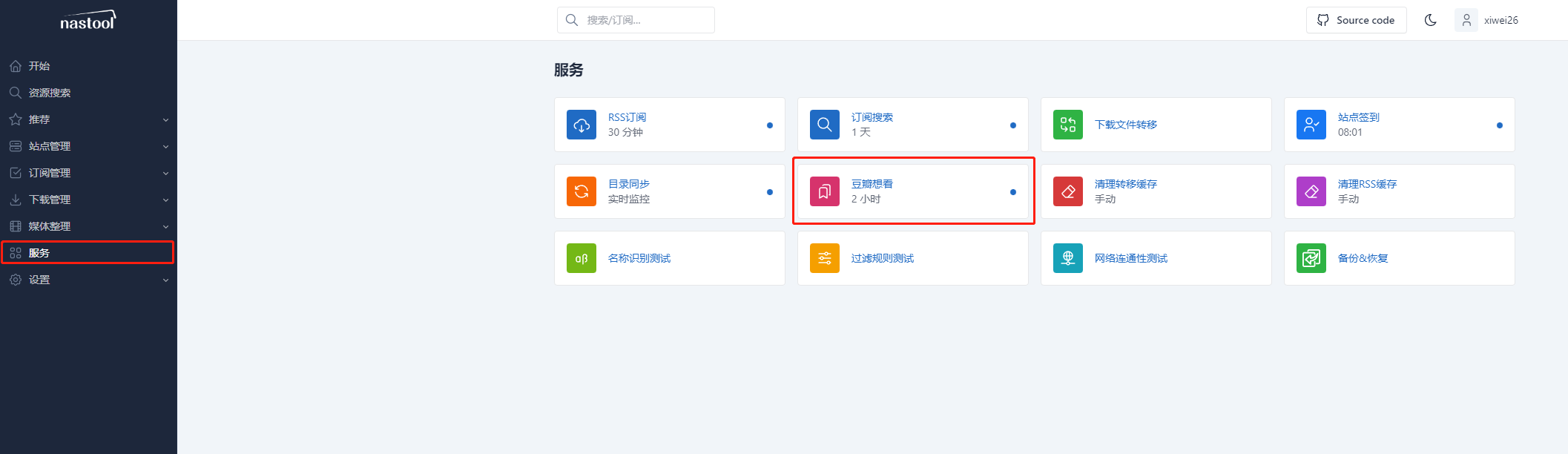Screen dimensions: 1568x454
Task: Open the 备份&恢复 service link
Action: tap(1363, 258)
